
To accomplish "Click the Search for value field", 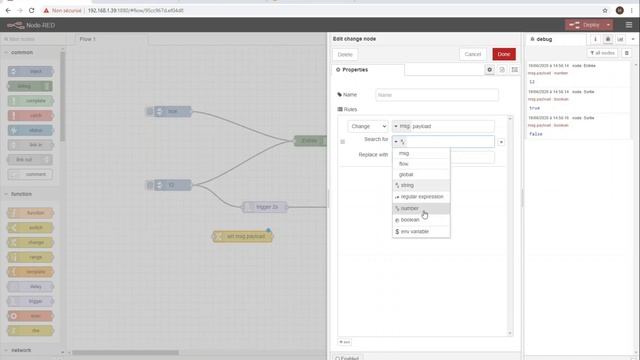I will pyautogui.click(x=450, y=142).
